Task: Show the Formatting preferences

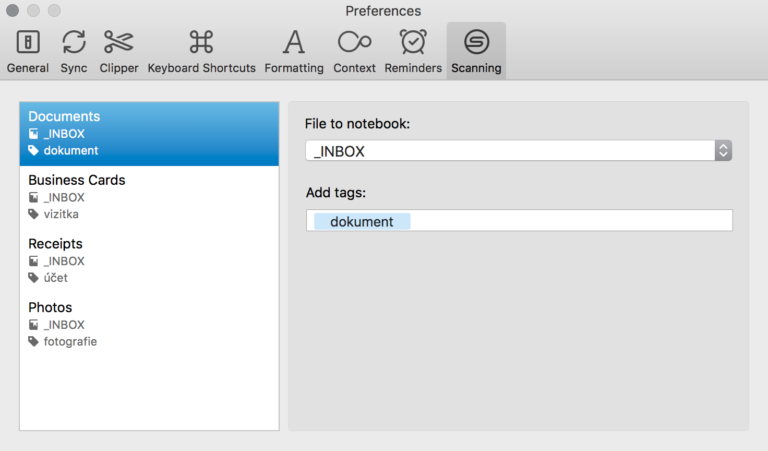Action: click(x=294, y=51)
